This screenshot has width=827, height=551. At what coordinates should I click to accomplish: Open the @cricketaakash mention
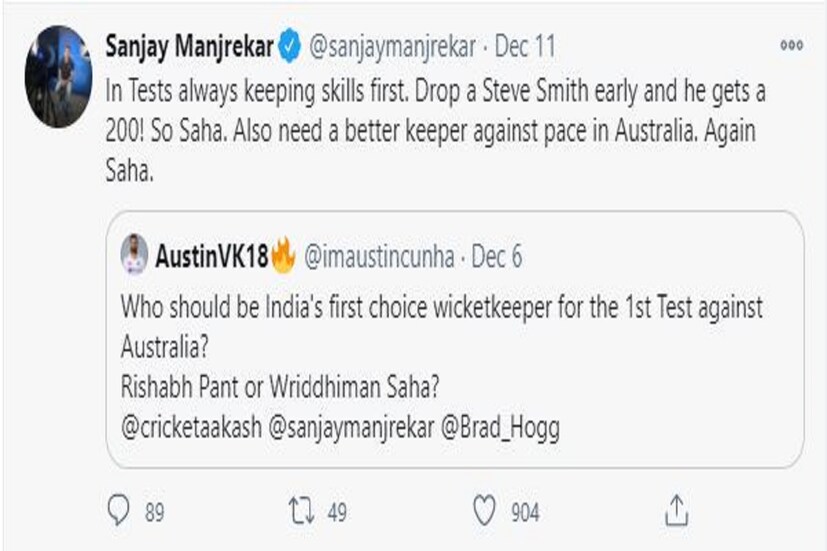coord(189,428)
